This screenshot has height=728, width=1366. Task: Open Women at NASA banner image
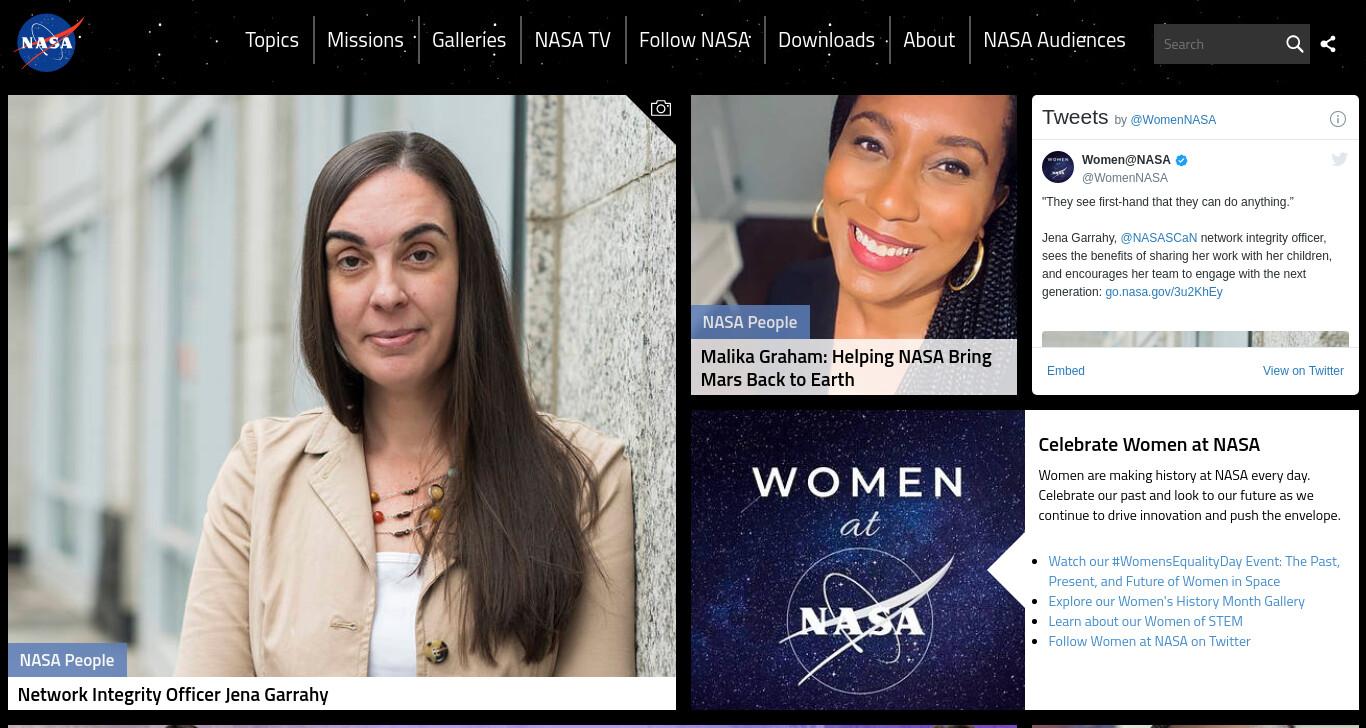[858, 560]
